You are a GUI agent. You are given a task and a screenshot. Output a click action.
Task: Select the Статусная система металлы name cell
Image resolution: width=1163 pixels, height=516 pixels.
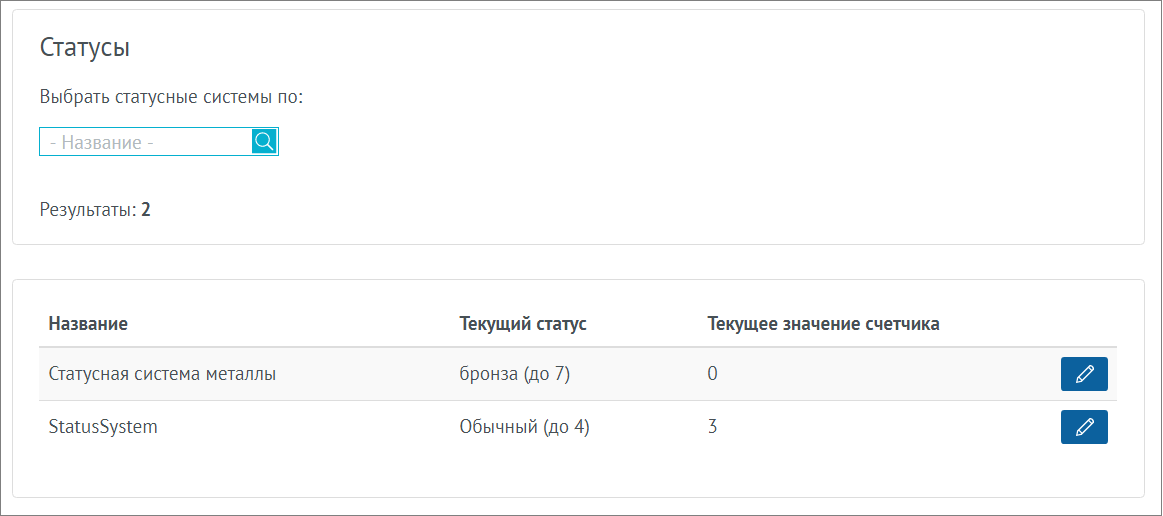(162, 374)
